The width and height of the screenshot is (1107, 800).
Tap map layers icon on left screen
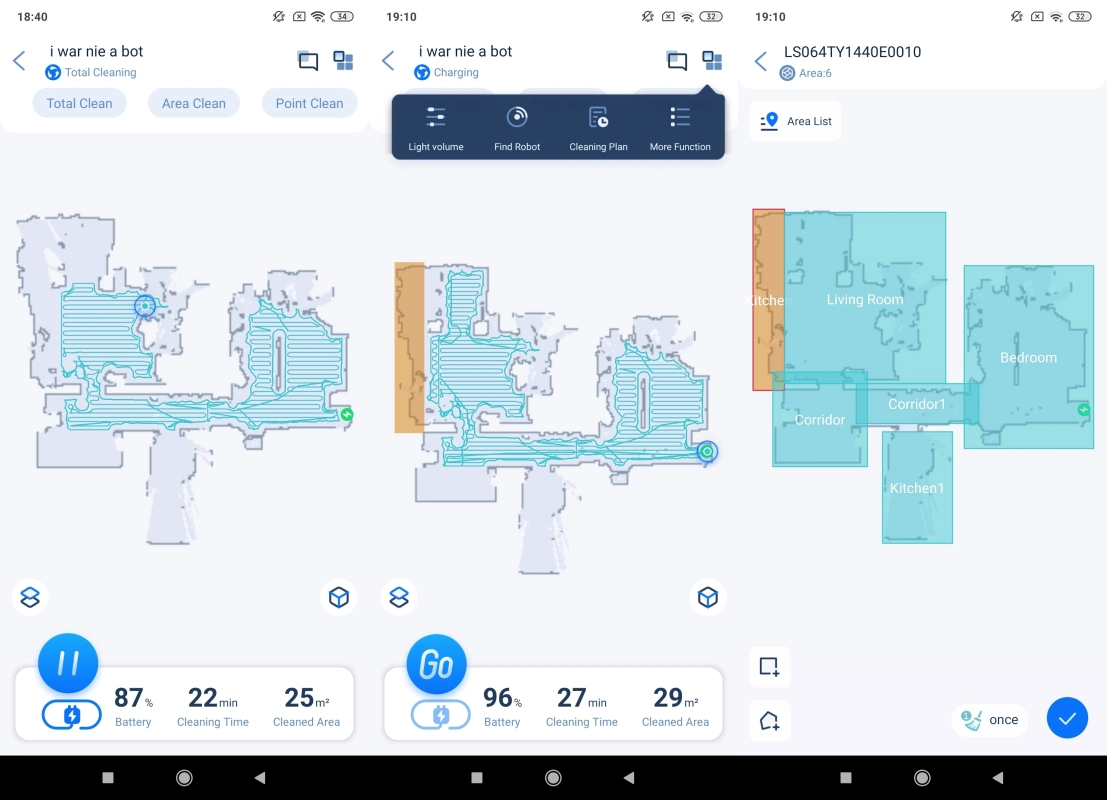tap(30, 597)
